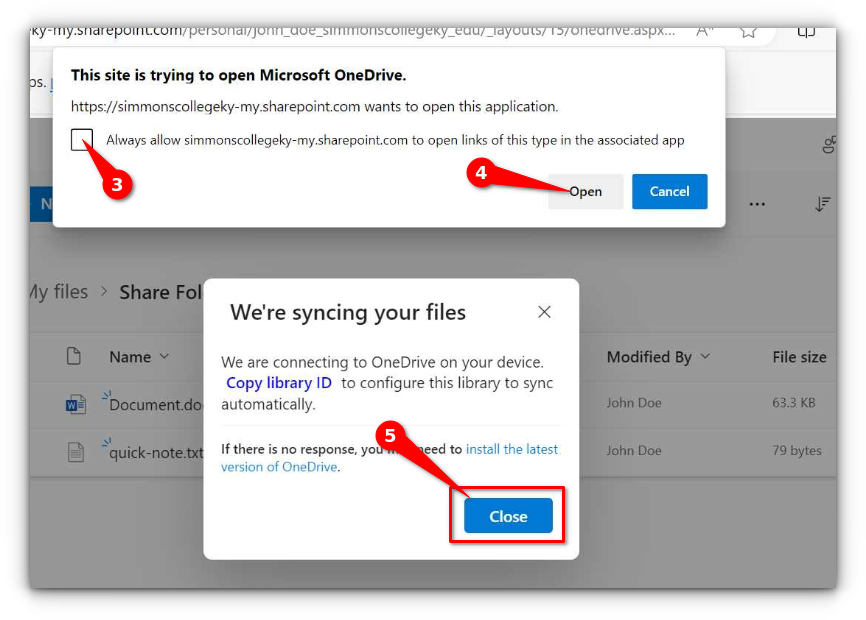Click the file type column header icon
The image size is (866, 620).
[73, 356]
